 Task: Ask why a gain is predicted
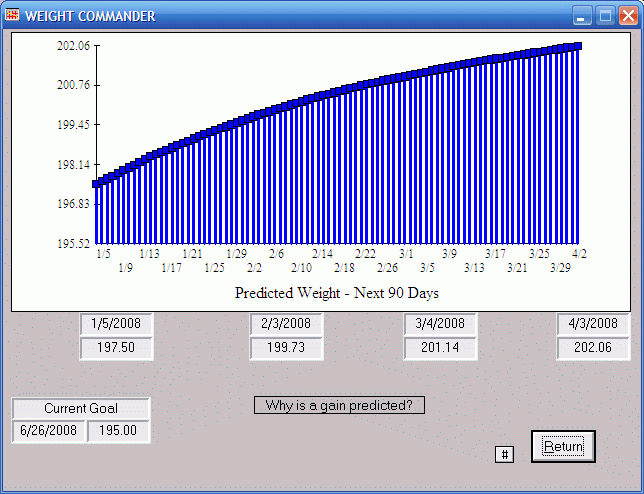click(x=340, y=405)
